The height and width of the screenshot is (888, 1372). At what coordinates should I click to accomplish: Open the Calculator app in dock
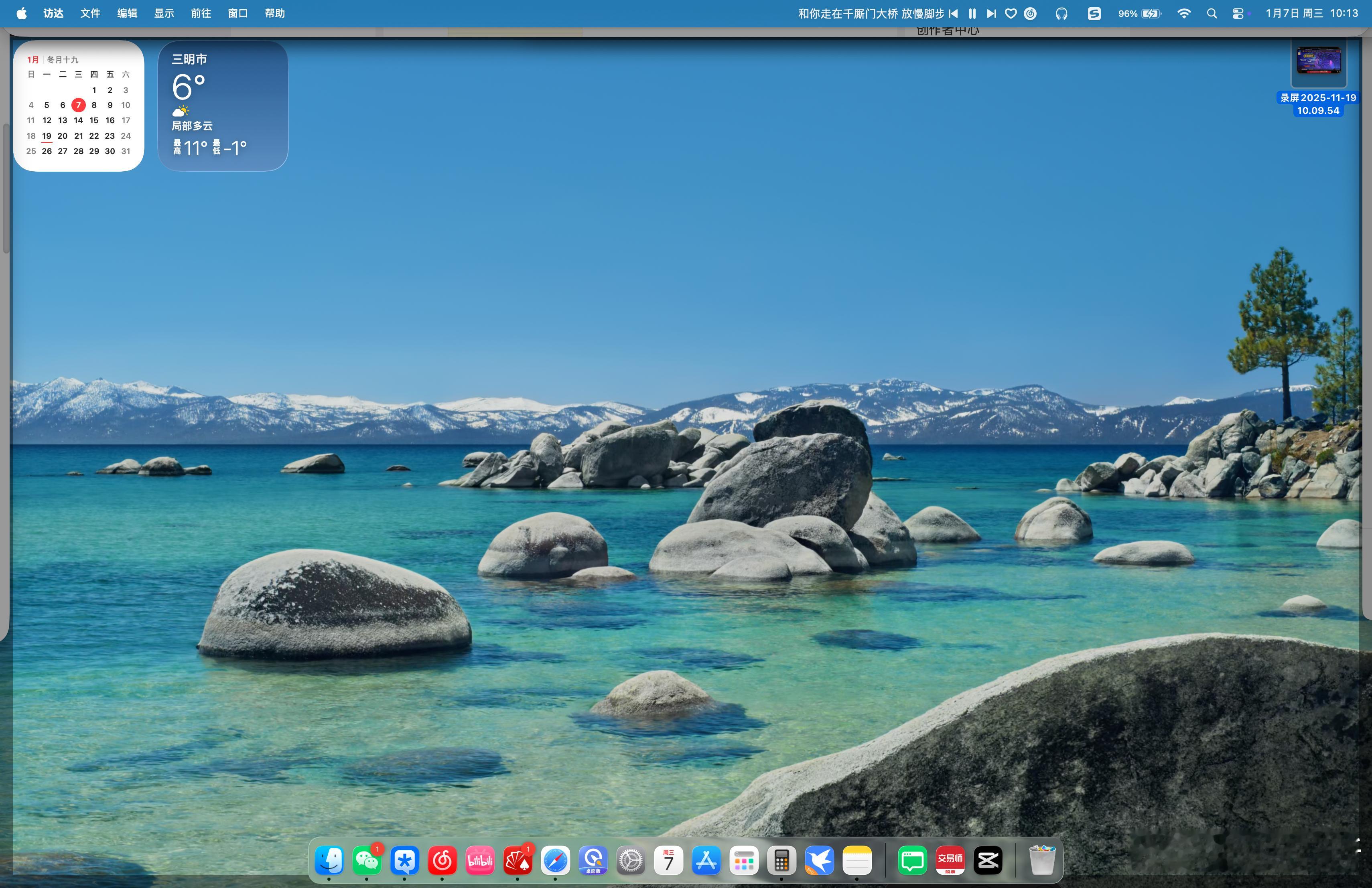[781, 861]
